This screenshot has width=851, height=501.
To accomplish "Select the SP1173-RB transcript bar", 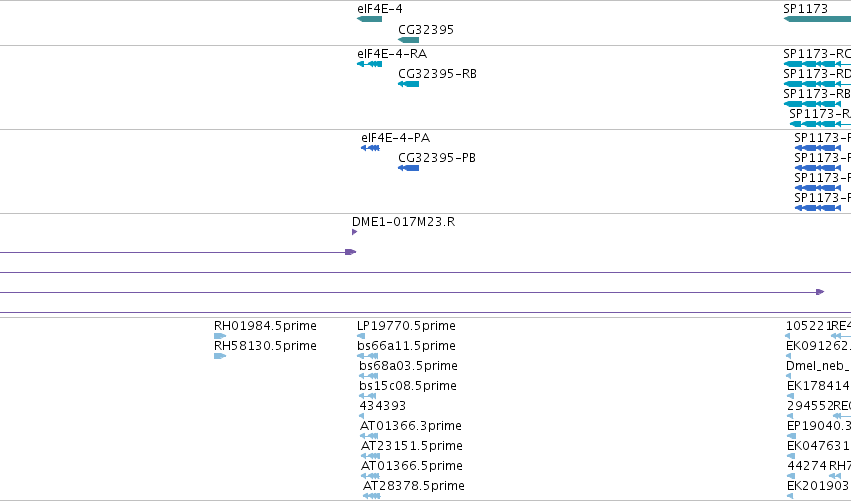I will [812, 104].
